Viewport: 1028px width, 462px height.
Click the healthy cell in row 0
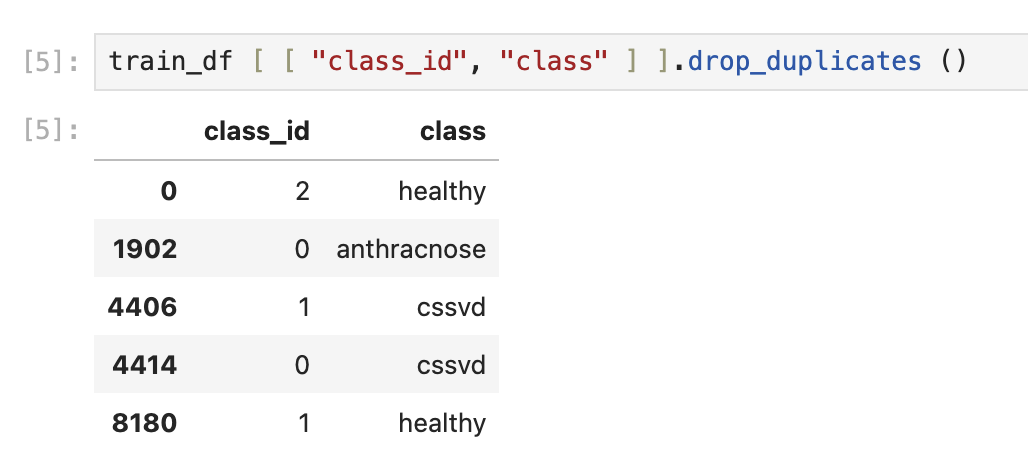441,190
